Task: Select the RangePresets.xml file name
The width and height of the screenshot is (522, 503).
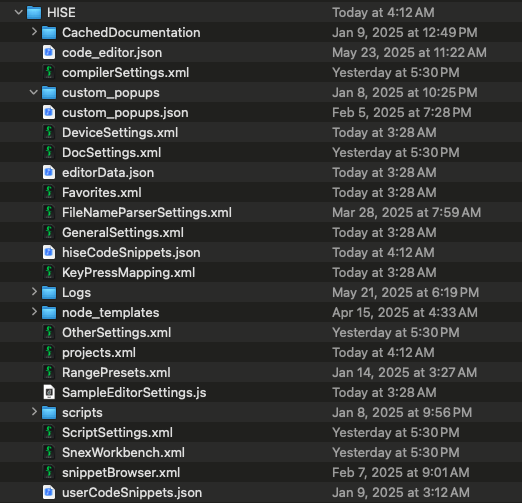Action: pos(116,373)
